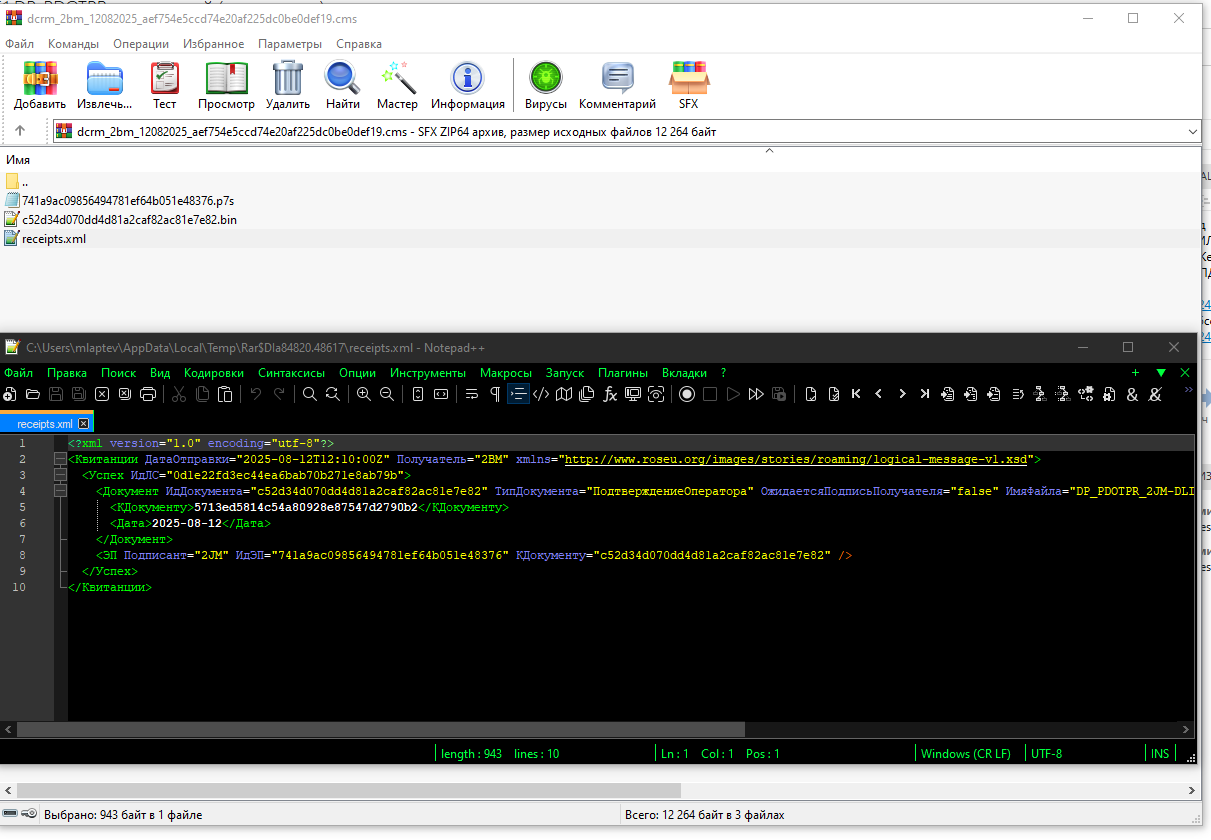Click Notepad++ zoom in icon
The width and height of the screenshot is (1211, 840).
pyautogui.click(x=364, y=394)
